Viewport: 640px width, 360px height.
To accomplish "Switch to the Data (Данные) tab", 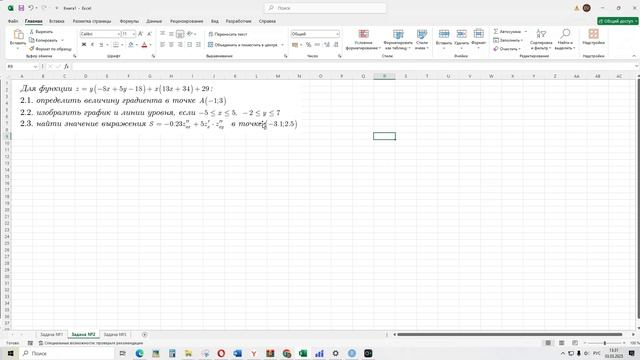I will pyautogui.click(x=154, y=21).
